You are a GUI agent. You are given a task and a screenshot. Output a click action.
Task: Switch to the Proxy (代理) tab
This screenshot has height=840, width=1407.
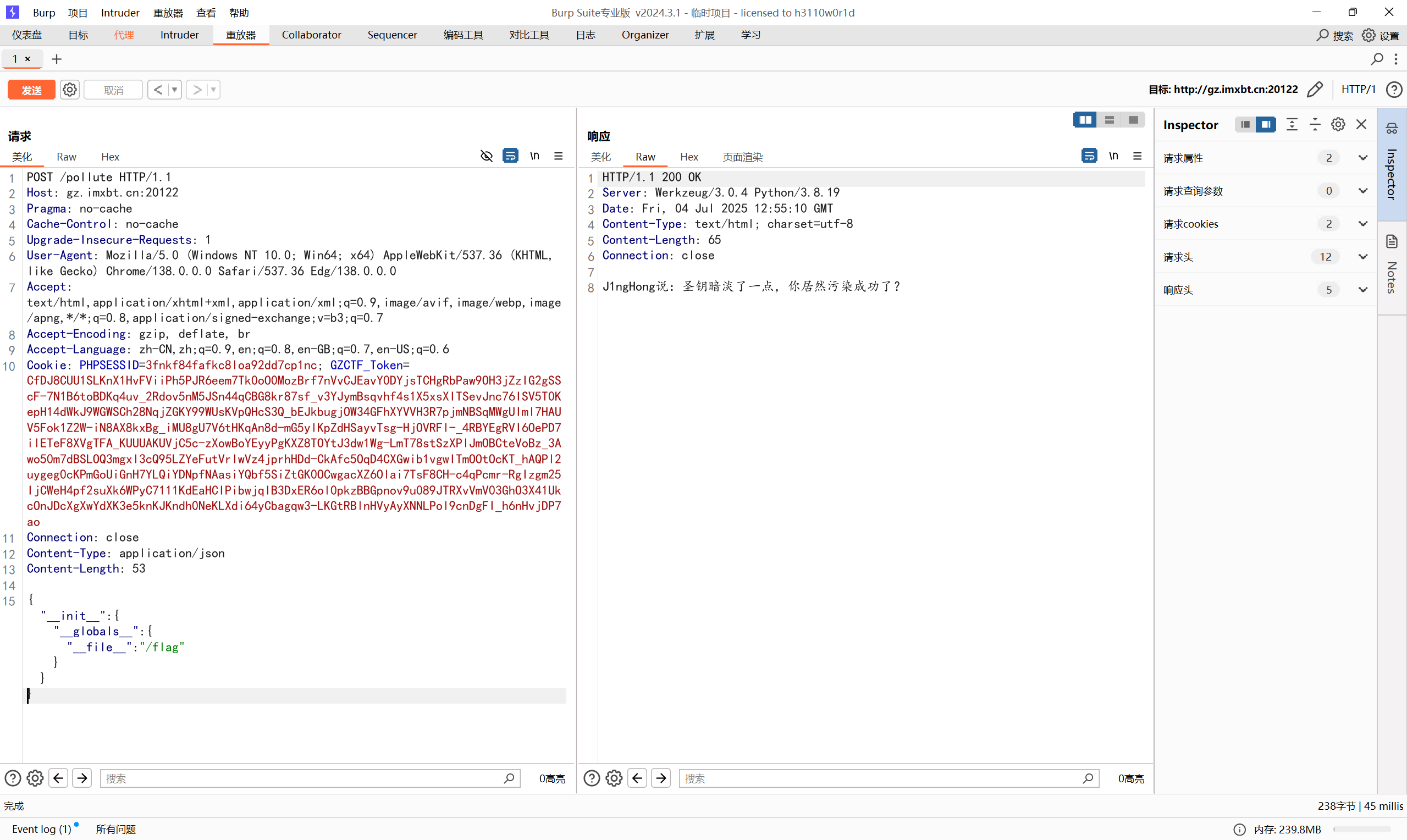(124, 35)
